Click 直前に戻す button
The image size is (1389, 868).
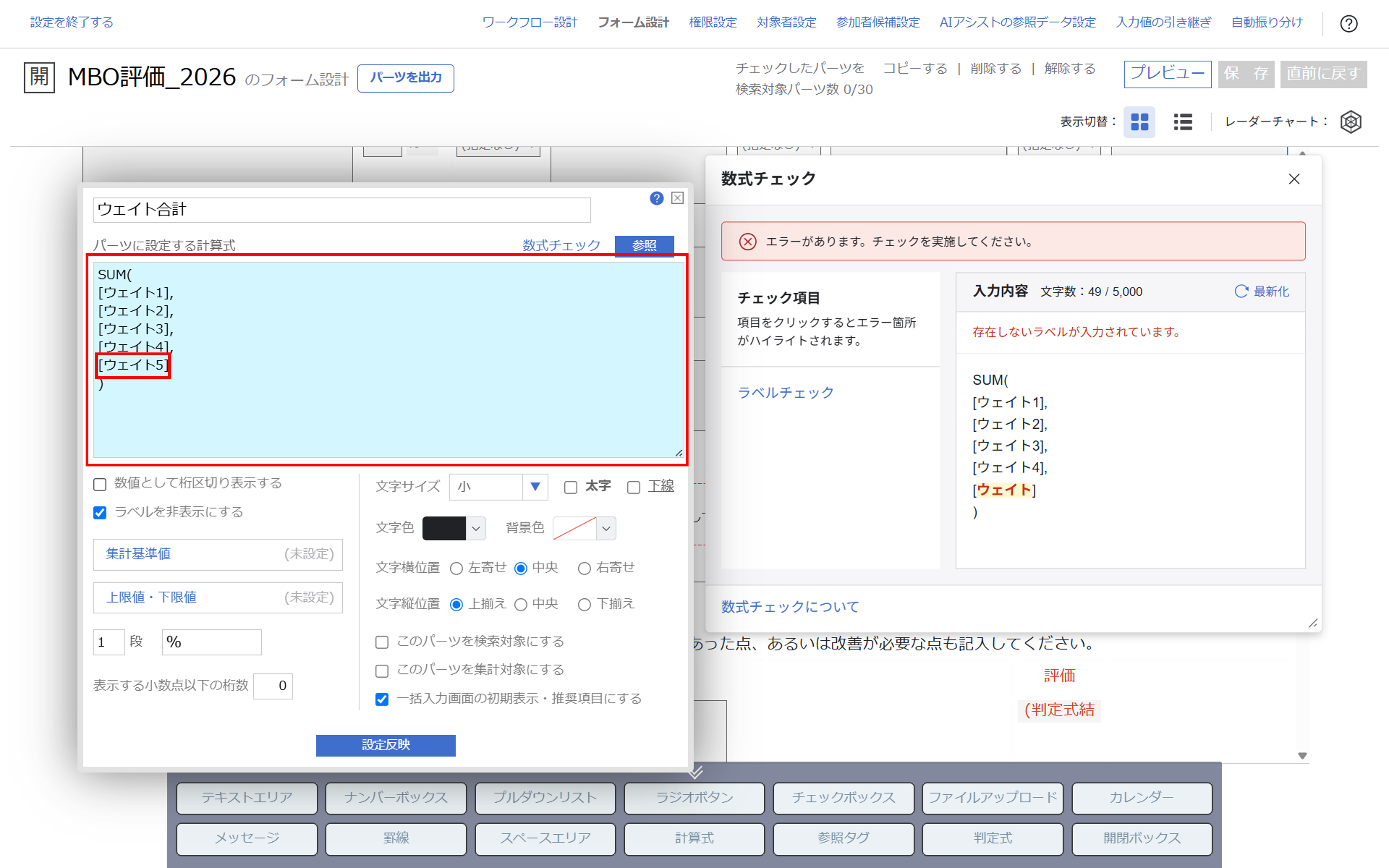(1323, 74)
